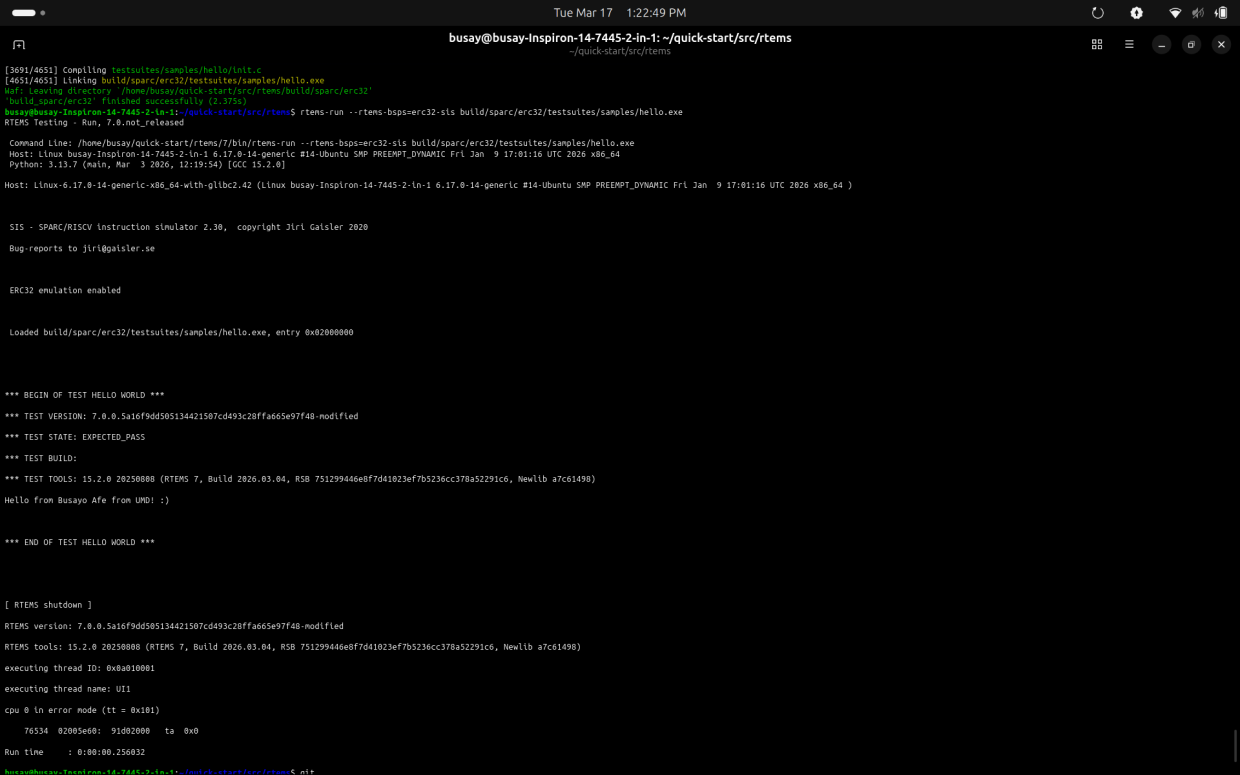Close the terminal window
The image size is (1240, 775).
coord(1221,45)
